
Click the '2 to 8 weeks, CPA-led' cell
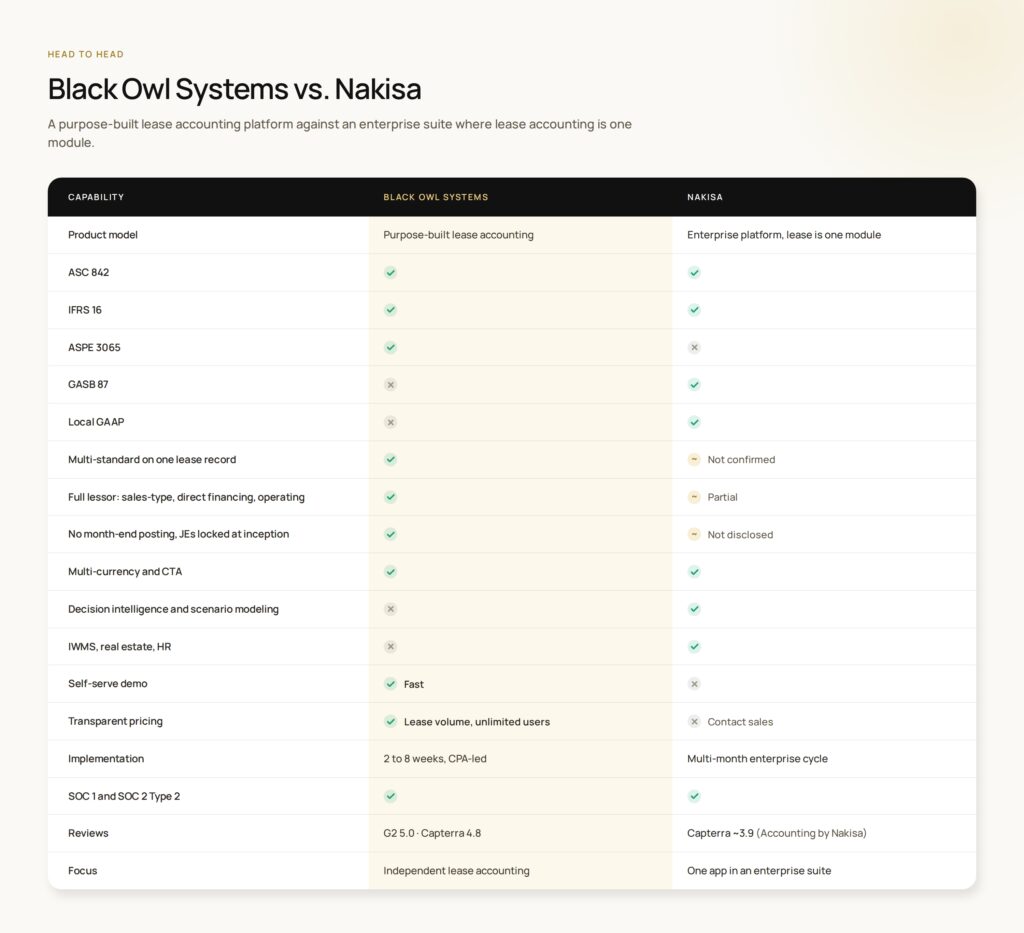[x=435, y=759]
